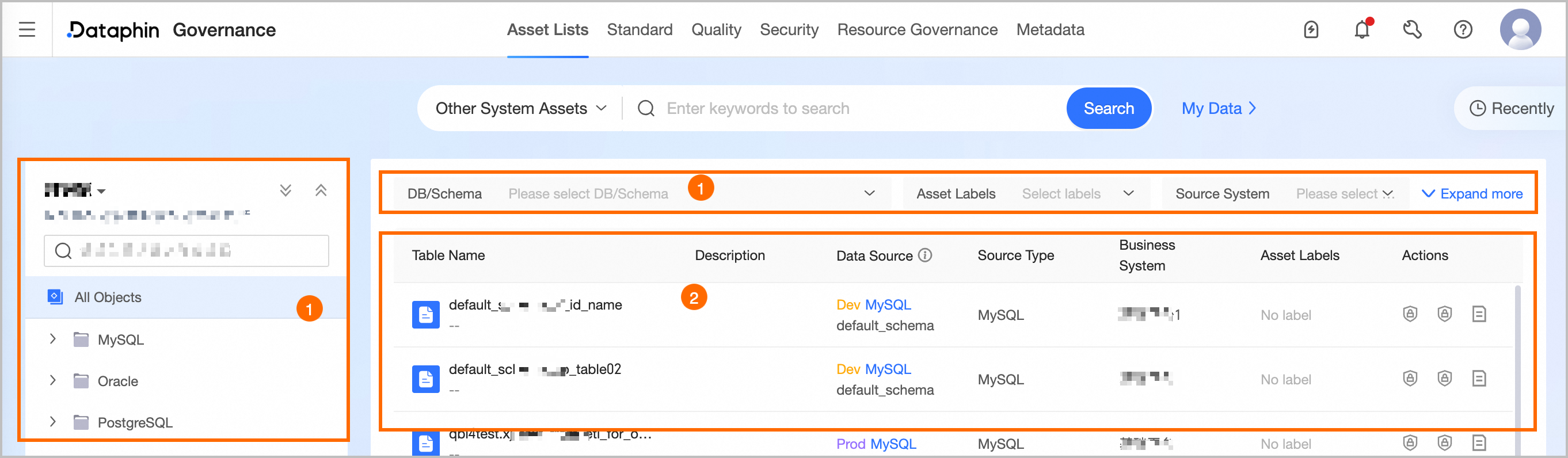Open the user avatar menu
Image resolution: width=1568 pixels, height=458 pixels.
[x=1520, y=29]
